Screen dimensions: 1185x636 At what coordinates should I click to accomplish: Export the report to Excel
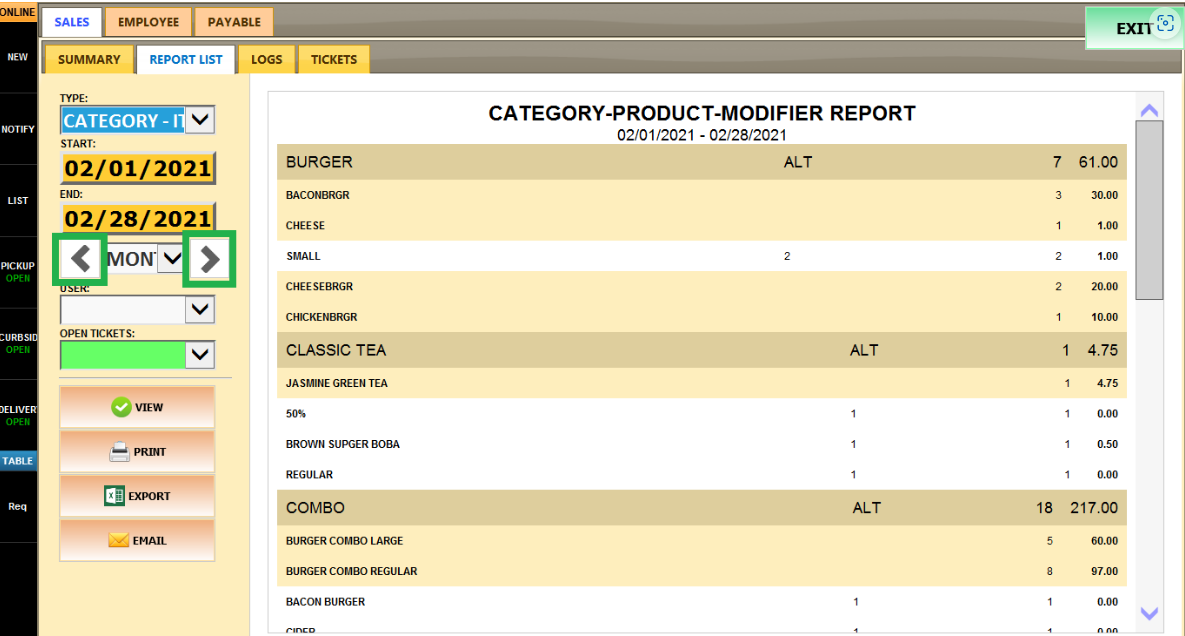pos(138,496)
